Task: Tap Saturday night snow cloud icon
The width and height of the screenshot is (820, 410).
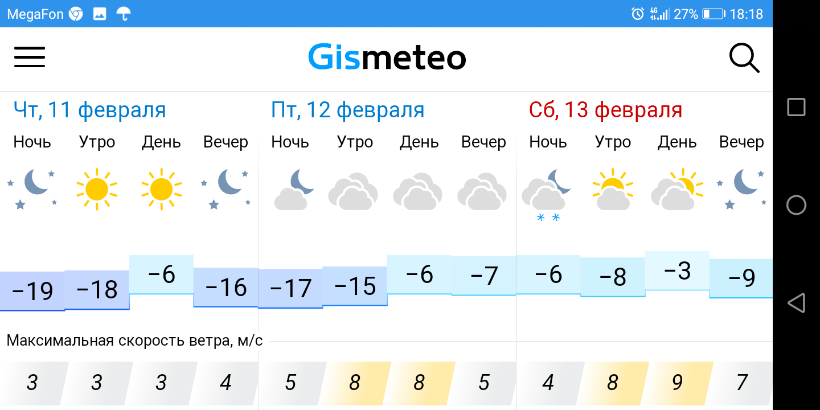Action: coord(547,192)
